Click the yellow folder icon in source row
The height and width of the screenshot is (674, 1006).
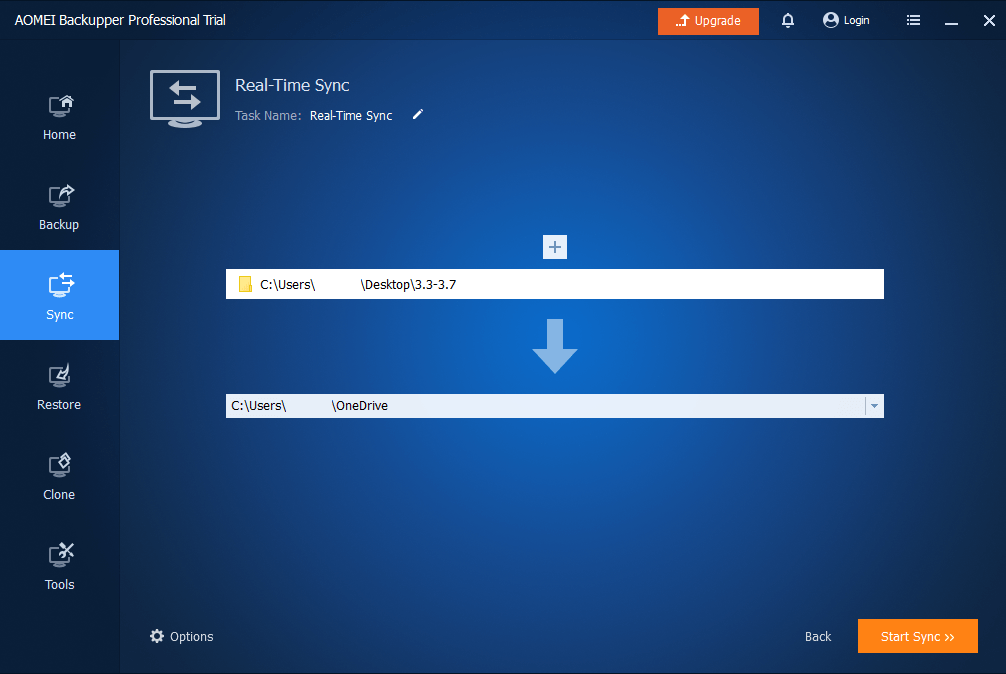245,284
